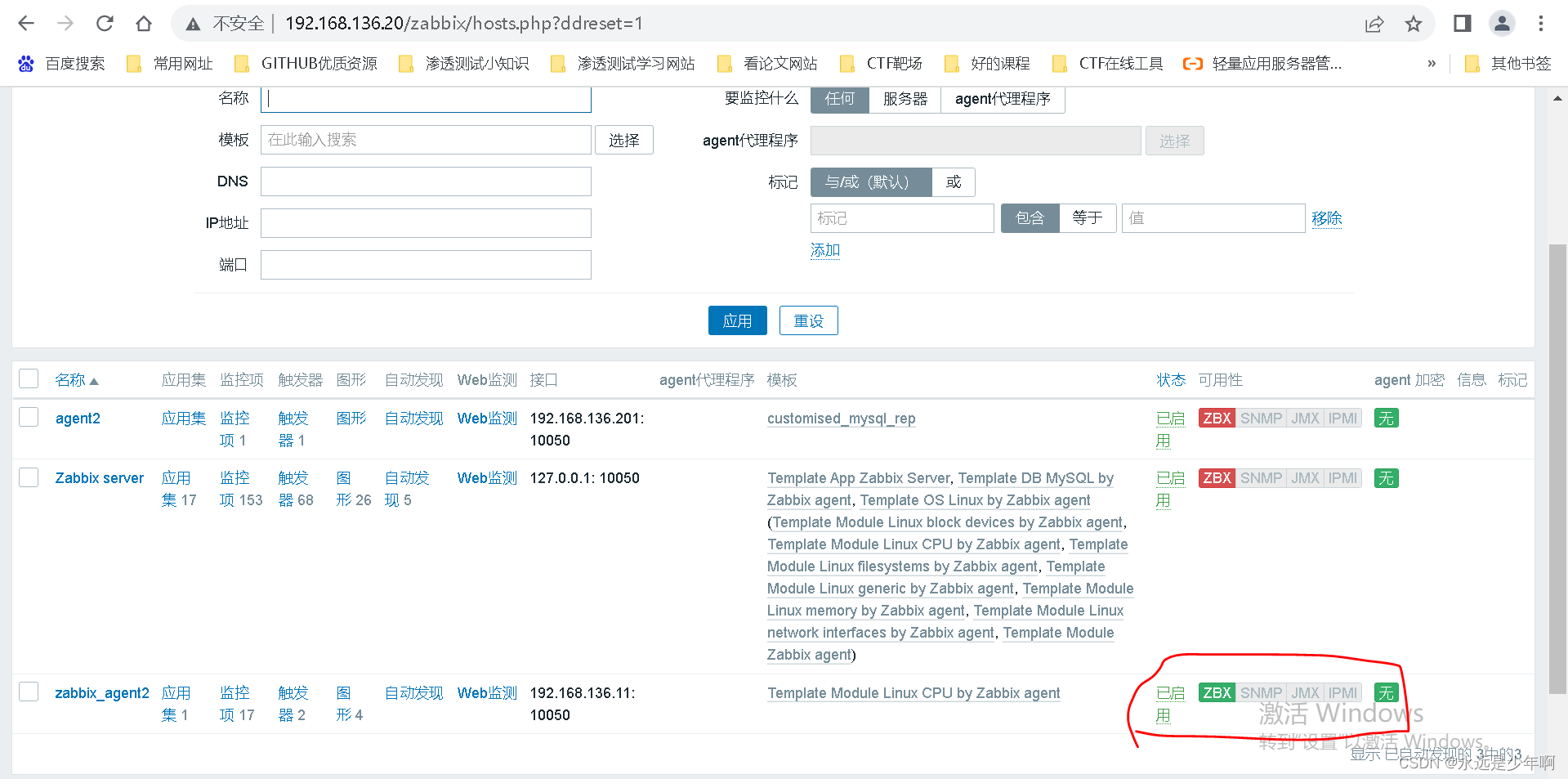Click the green ZBX availability badge of zabbix_agent2

click(1217, 692)
